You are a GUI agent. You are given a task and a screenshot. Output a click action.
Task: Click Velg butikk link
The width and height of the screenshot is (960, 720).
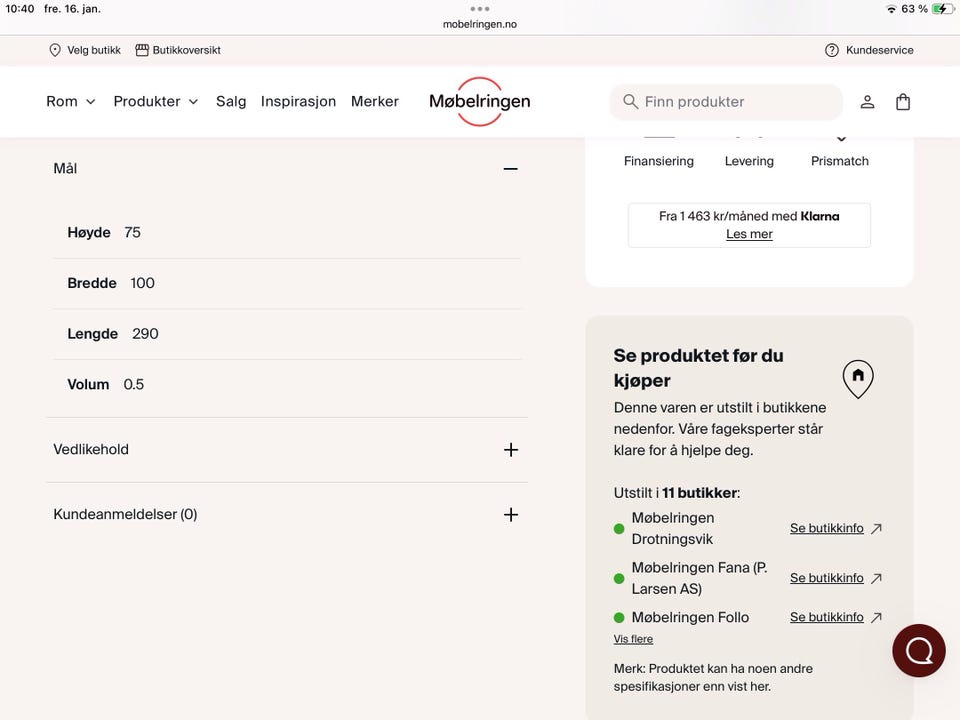click(x=94, y=50)
